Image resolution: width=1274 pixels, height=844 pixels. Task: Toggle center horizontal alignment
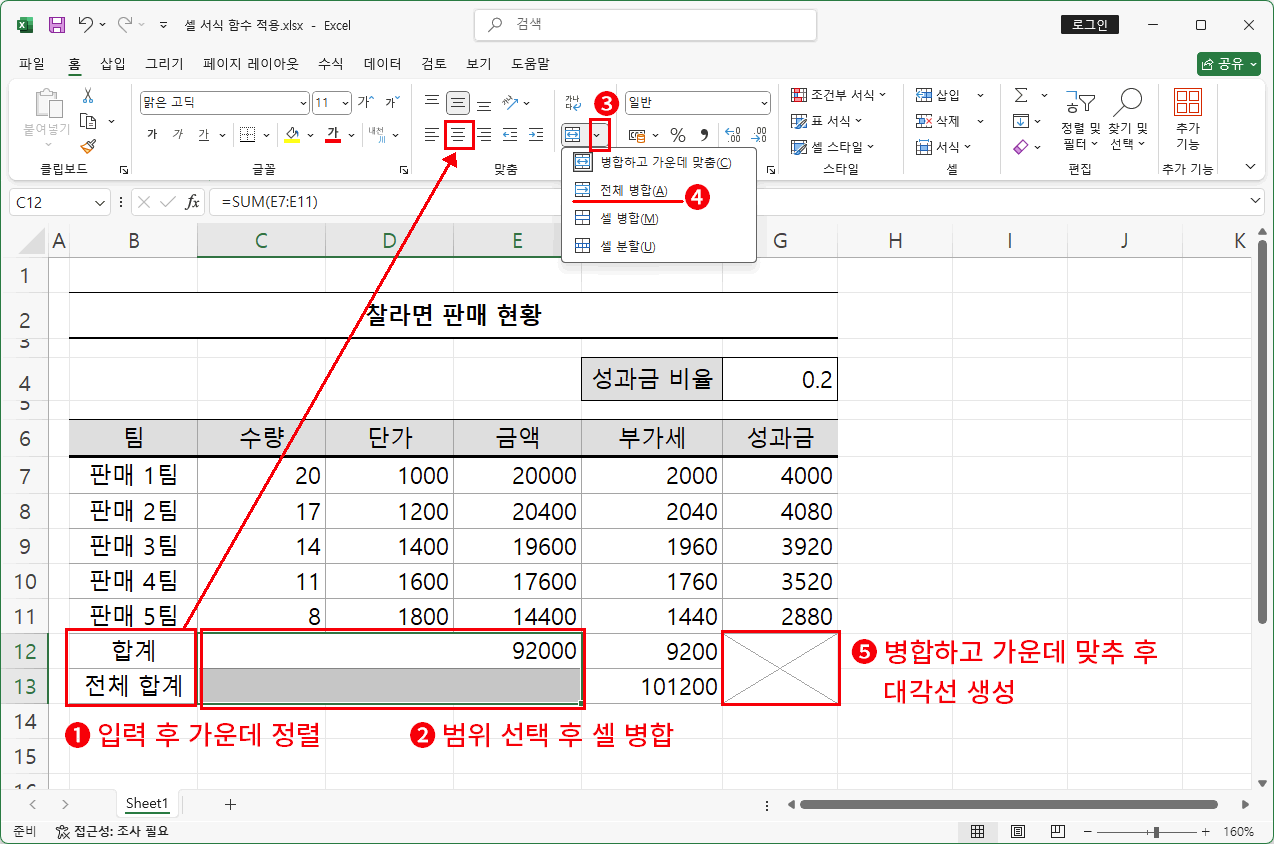[x=458, y=134]
